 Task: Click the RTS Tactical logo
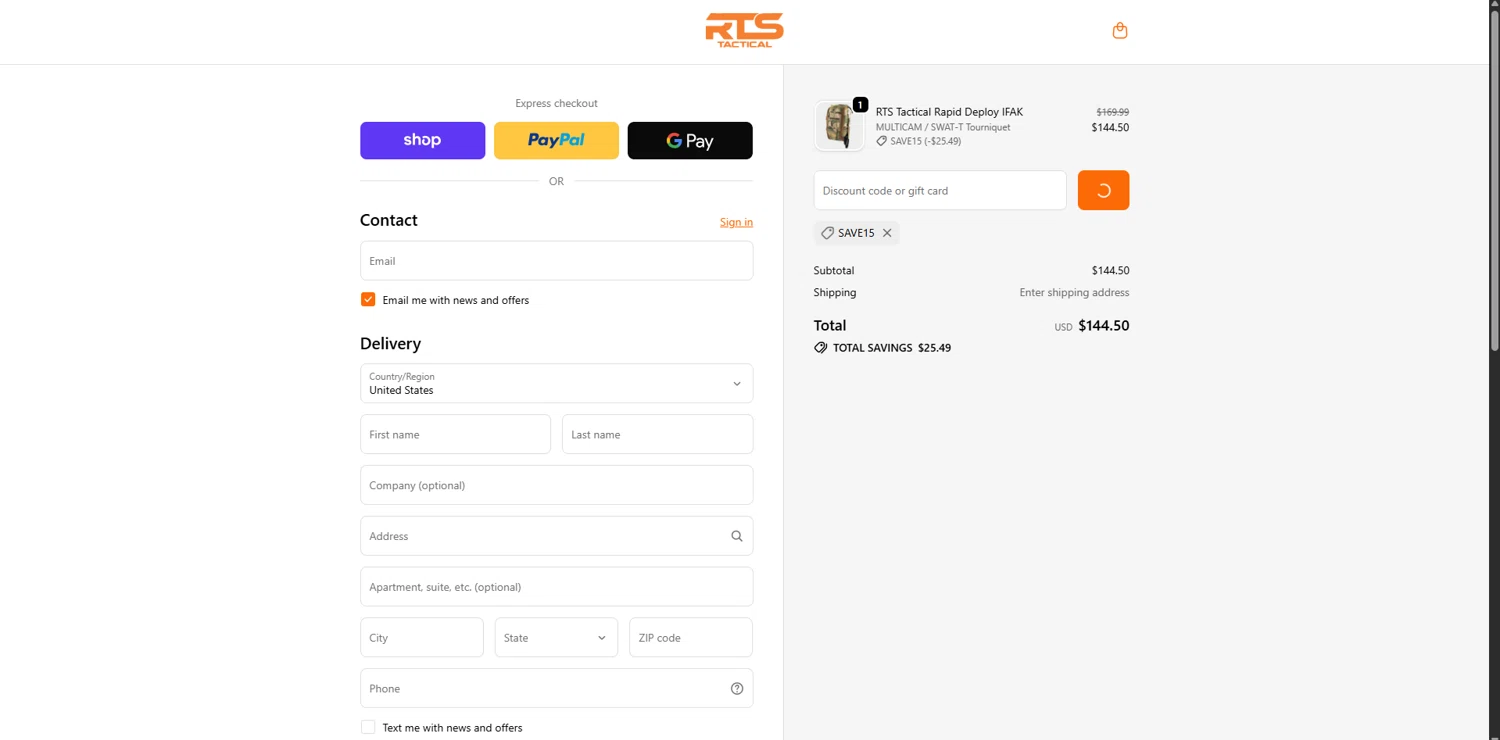point(744,30)
